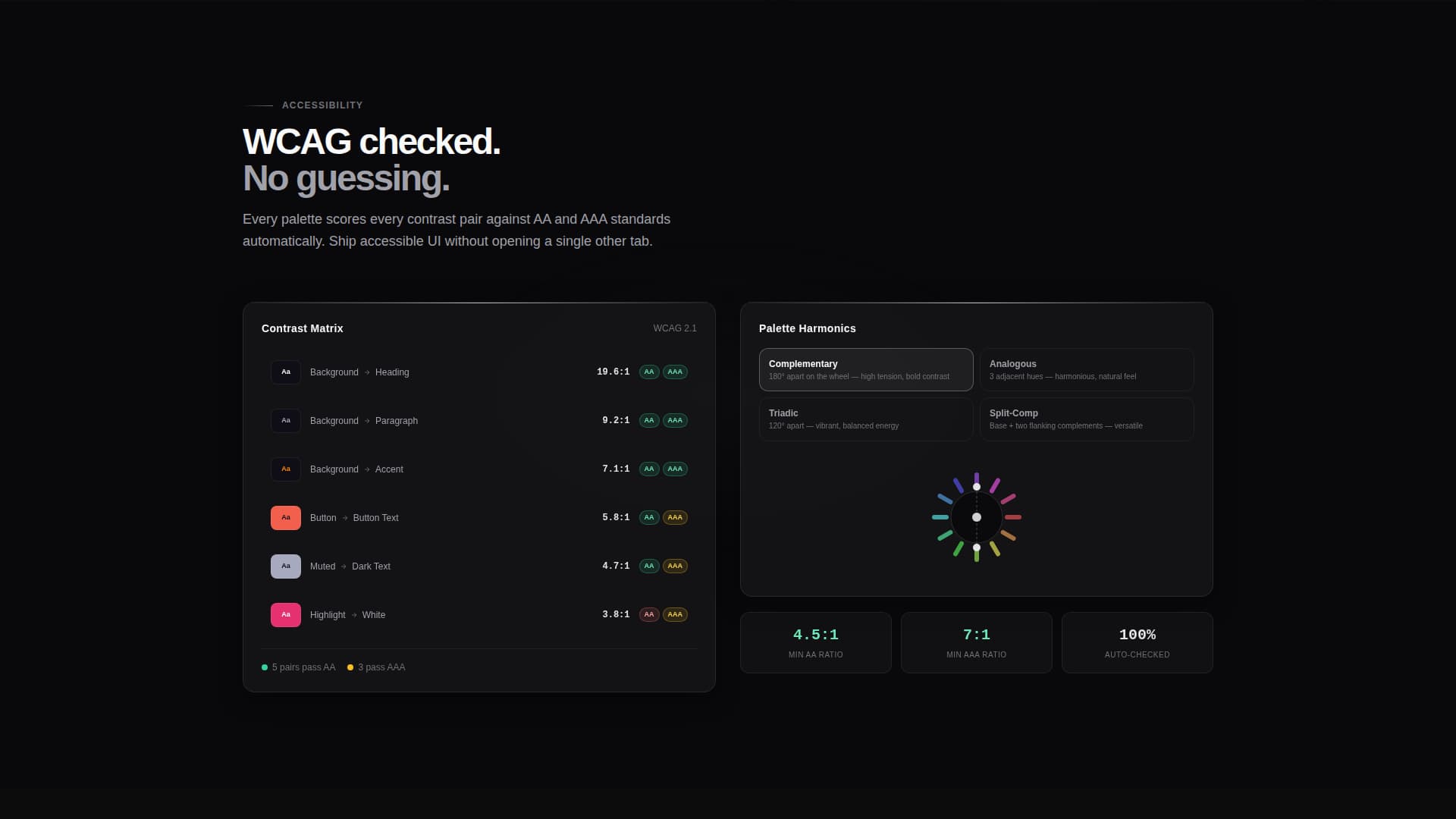This screenshot has height=819, width=1456.
Task: Click the 100% Auto-Checked card
Action: tap(1137, 642)
